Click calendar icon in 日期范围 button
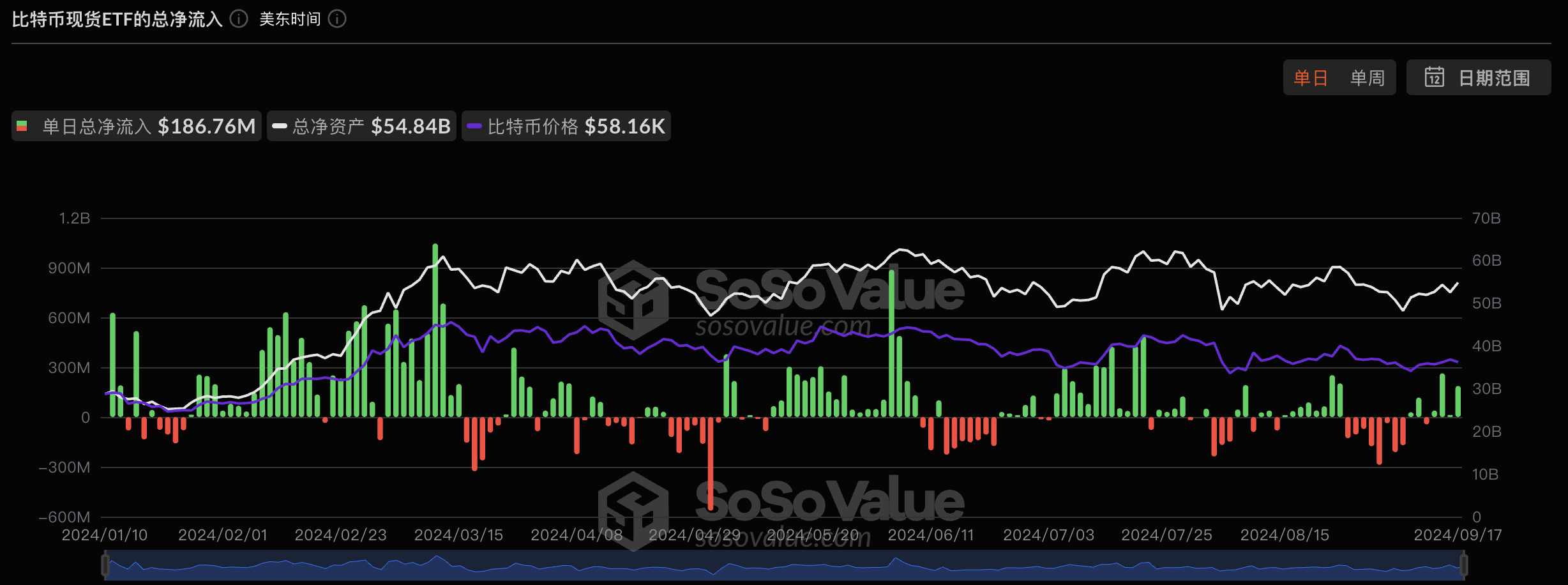The image size is (1568, 585). [1434, 77]
